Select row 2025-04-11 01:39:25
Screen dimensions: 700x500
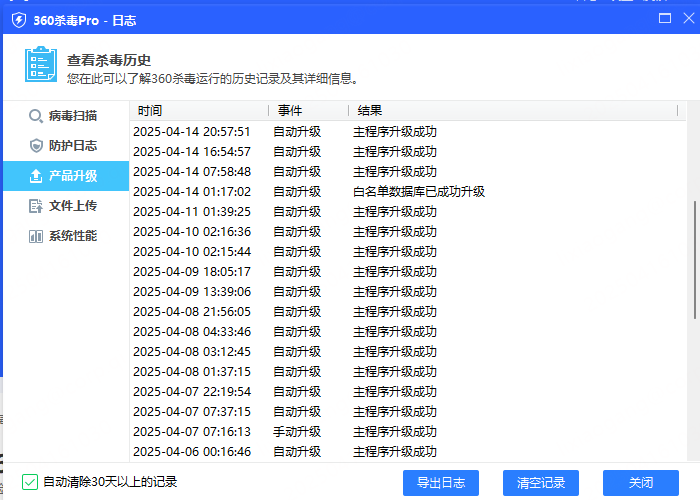pos(408,212)
